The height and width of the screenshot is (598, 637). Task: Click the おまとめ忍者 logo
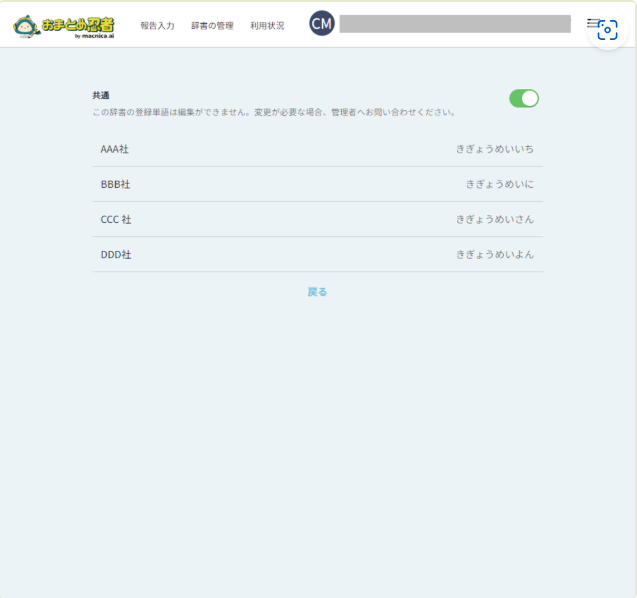coord(64,27)
